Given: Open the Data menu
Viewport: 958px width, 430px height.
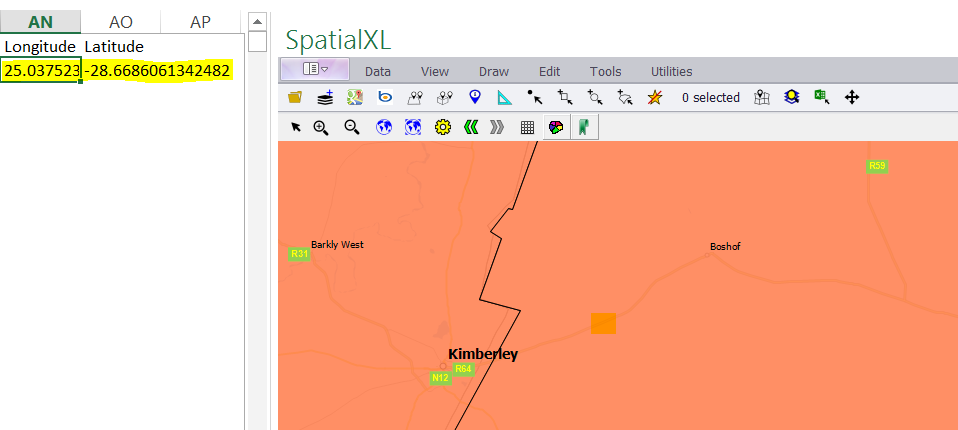Looking at the screenshot, I should click(377, 71).
